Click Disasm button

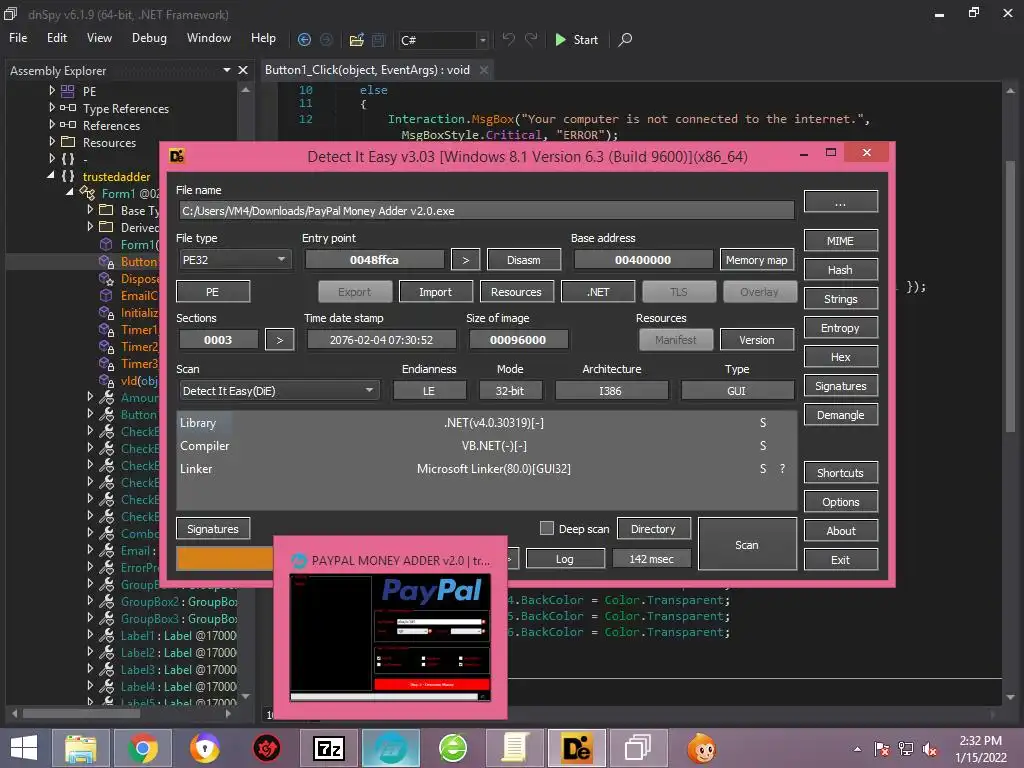tap(524, 260)
